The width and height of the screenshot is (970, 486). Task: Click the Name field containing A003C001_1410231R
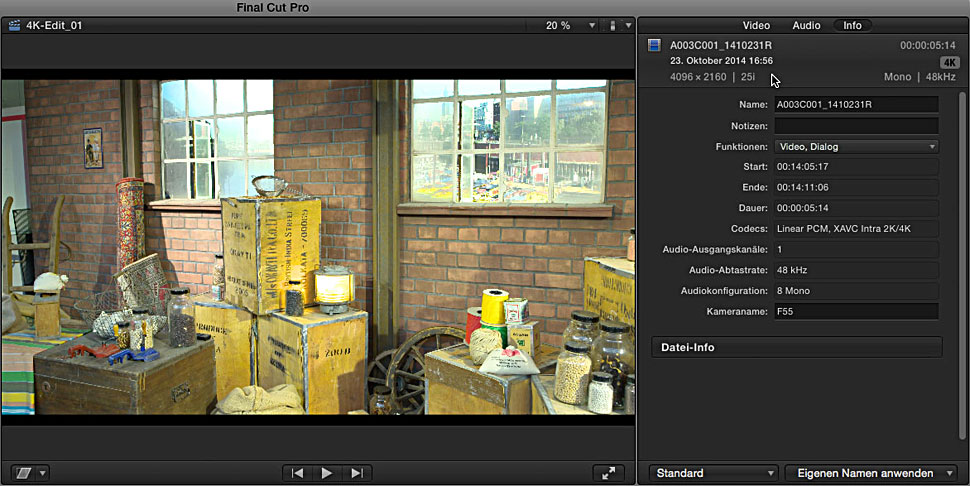coord(856,104)
